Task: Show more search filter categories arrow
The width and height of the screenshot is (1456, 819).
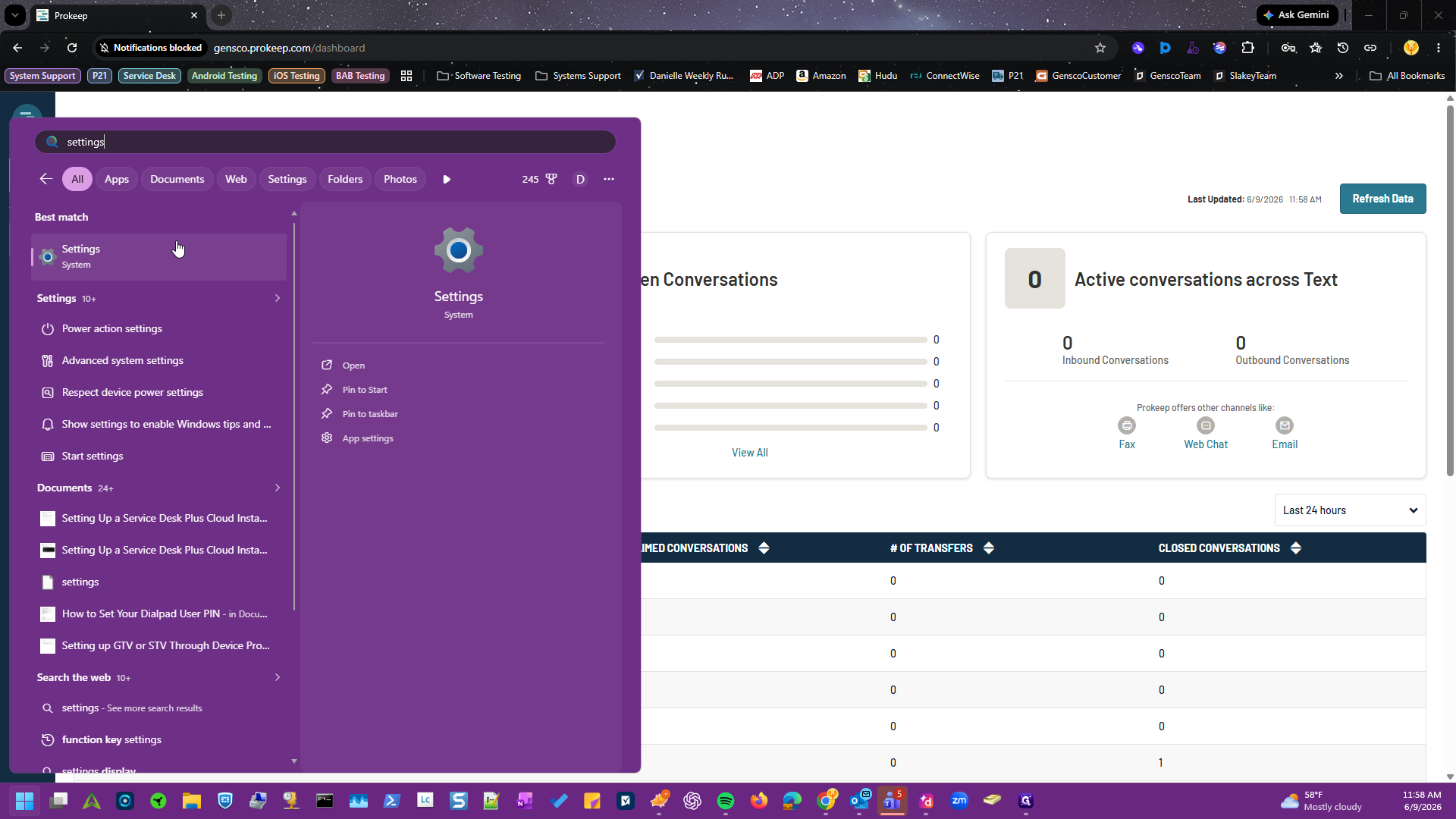Action: pyautogui.click(x=447, y=179)
